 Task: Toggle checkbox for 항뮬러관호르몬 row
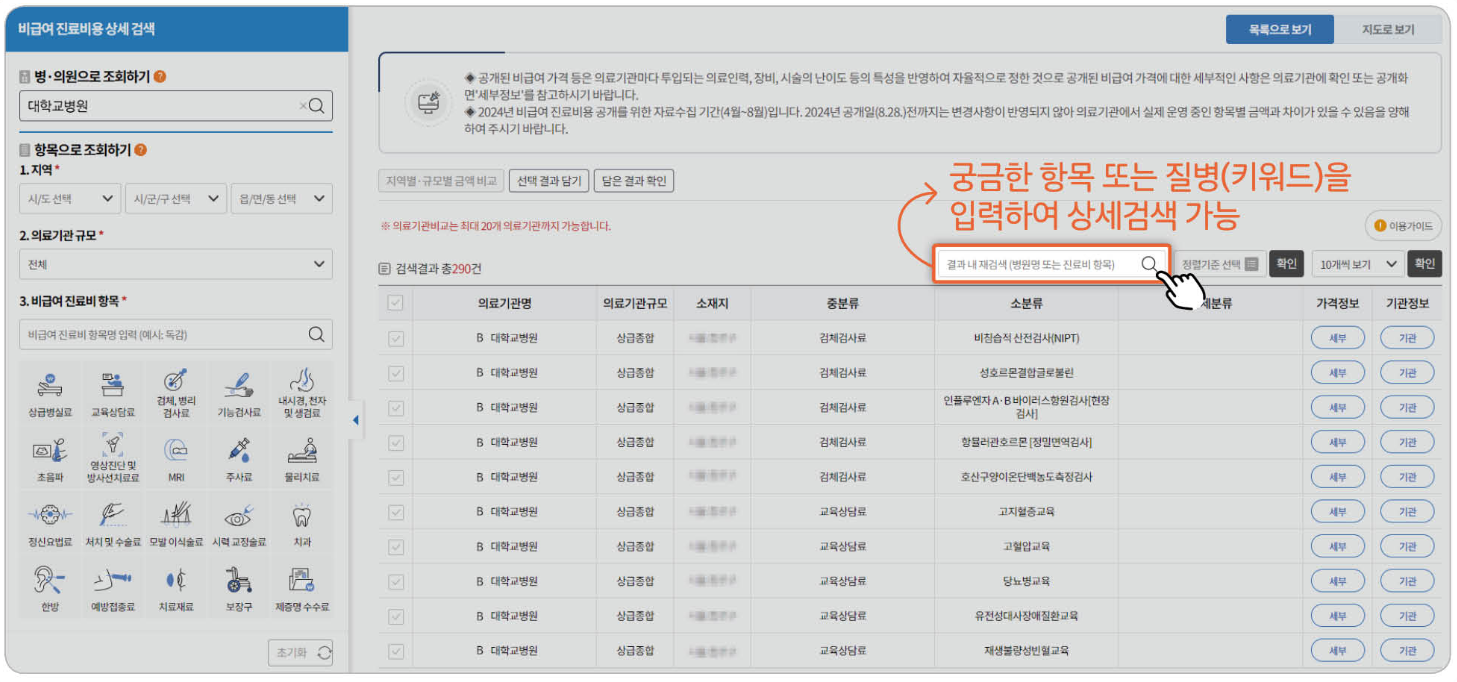point(395,442)
